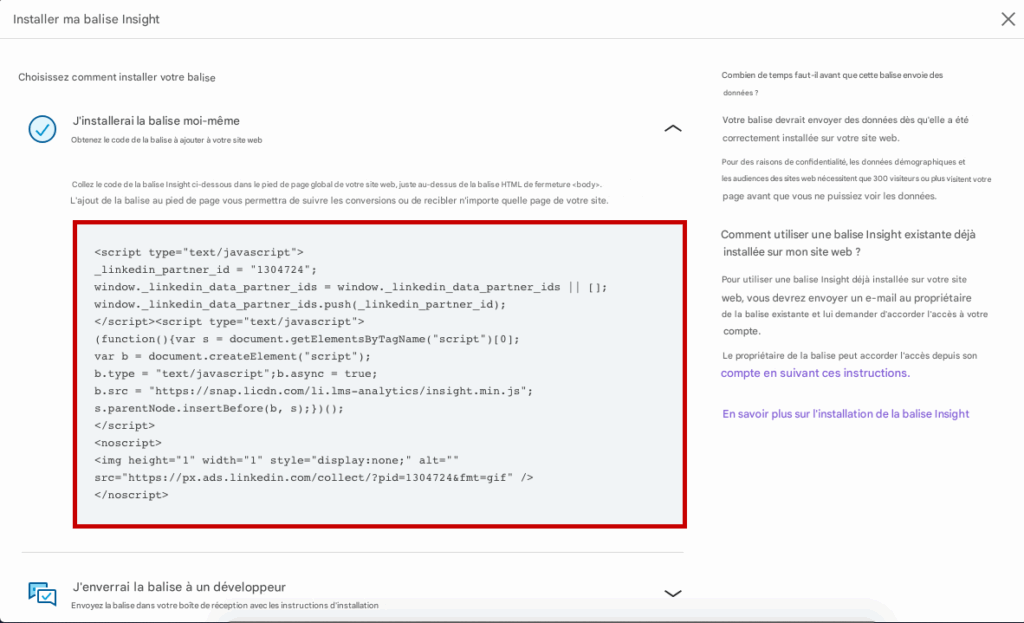Click inside the Insight tag code box
The height and width of the screenshot is (623, 1024).
coord(379,374)
